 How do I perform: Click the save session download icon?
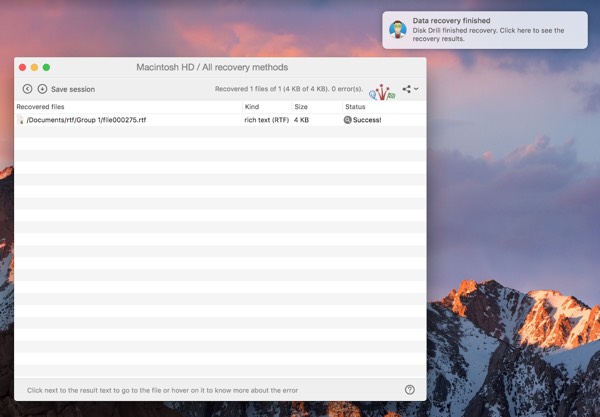(x=42, y=89)
